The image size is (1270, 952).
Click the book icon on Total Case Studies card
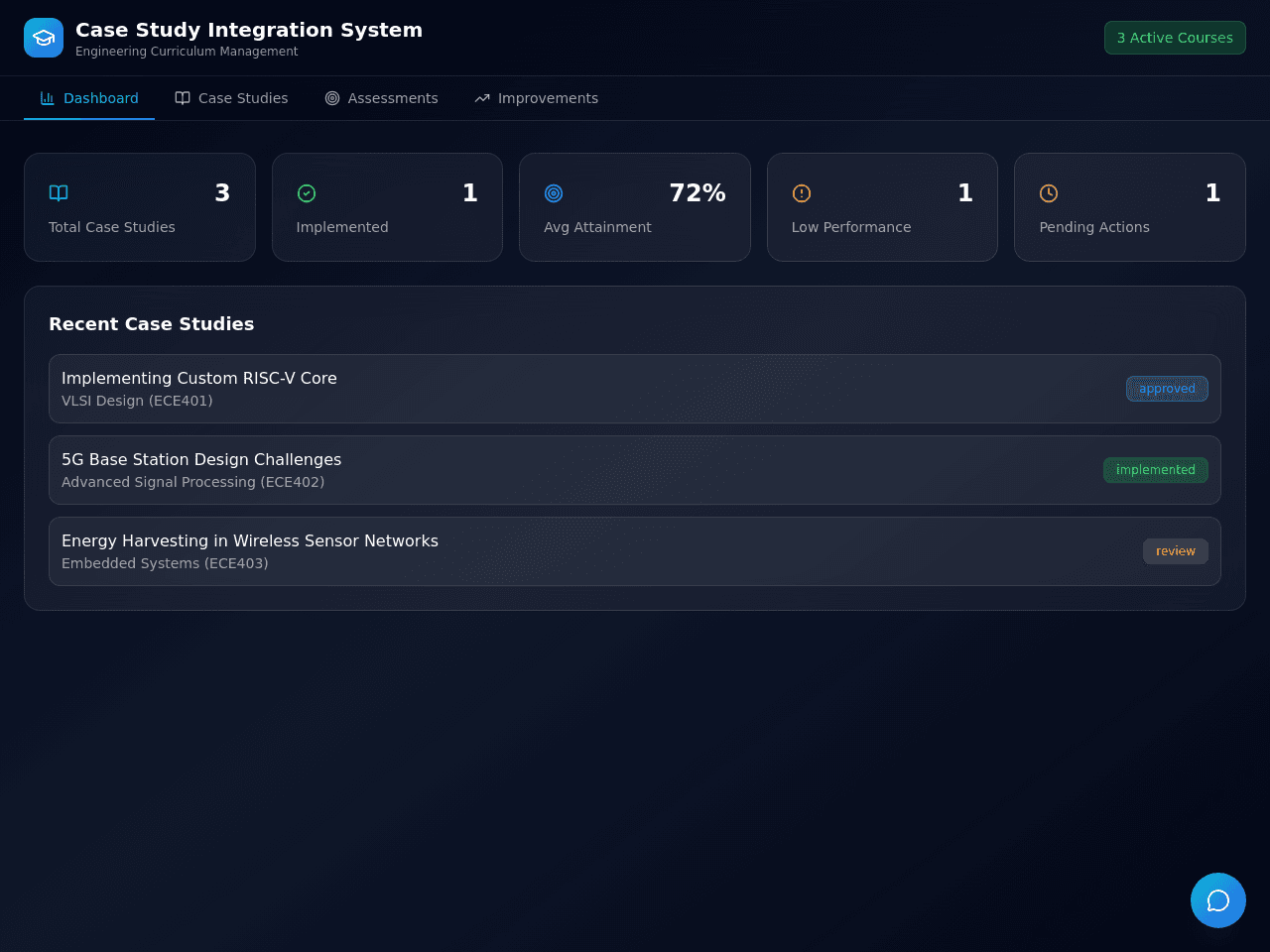(x=59, y=193)
